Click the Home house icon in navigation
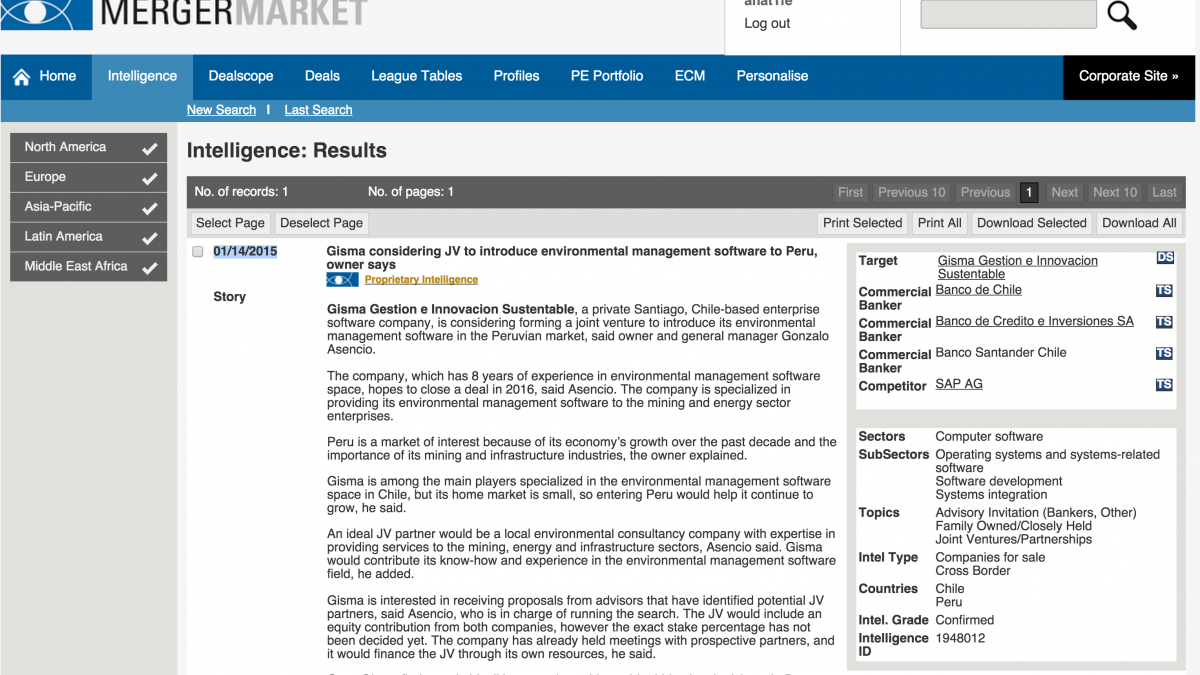The height and width of the screenshot is (675, 1200). click(x=21, y=76)
